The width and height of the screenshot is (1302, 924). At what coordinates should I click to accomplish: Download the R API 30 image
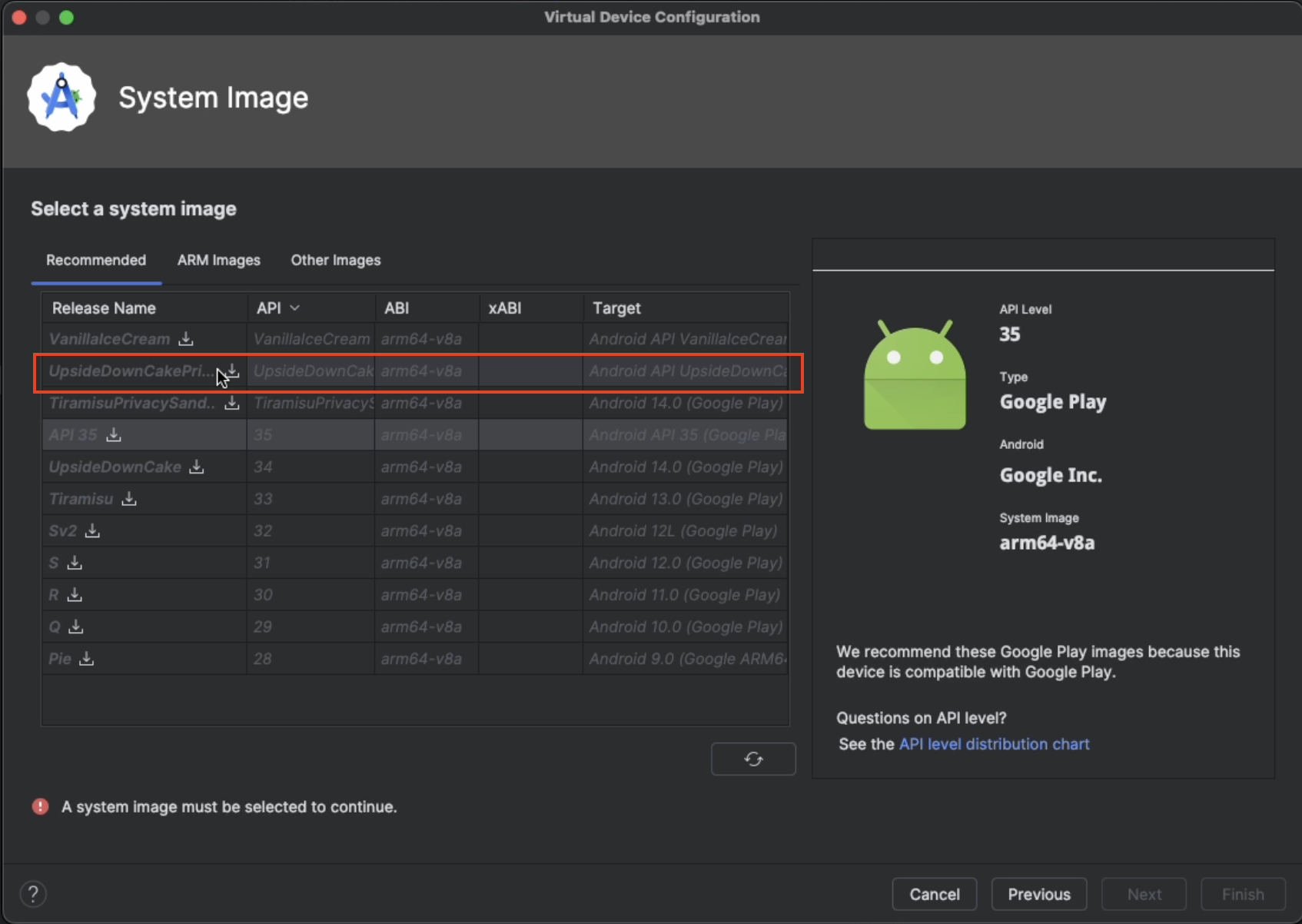pos(75,595)
